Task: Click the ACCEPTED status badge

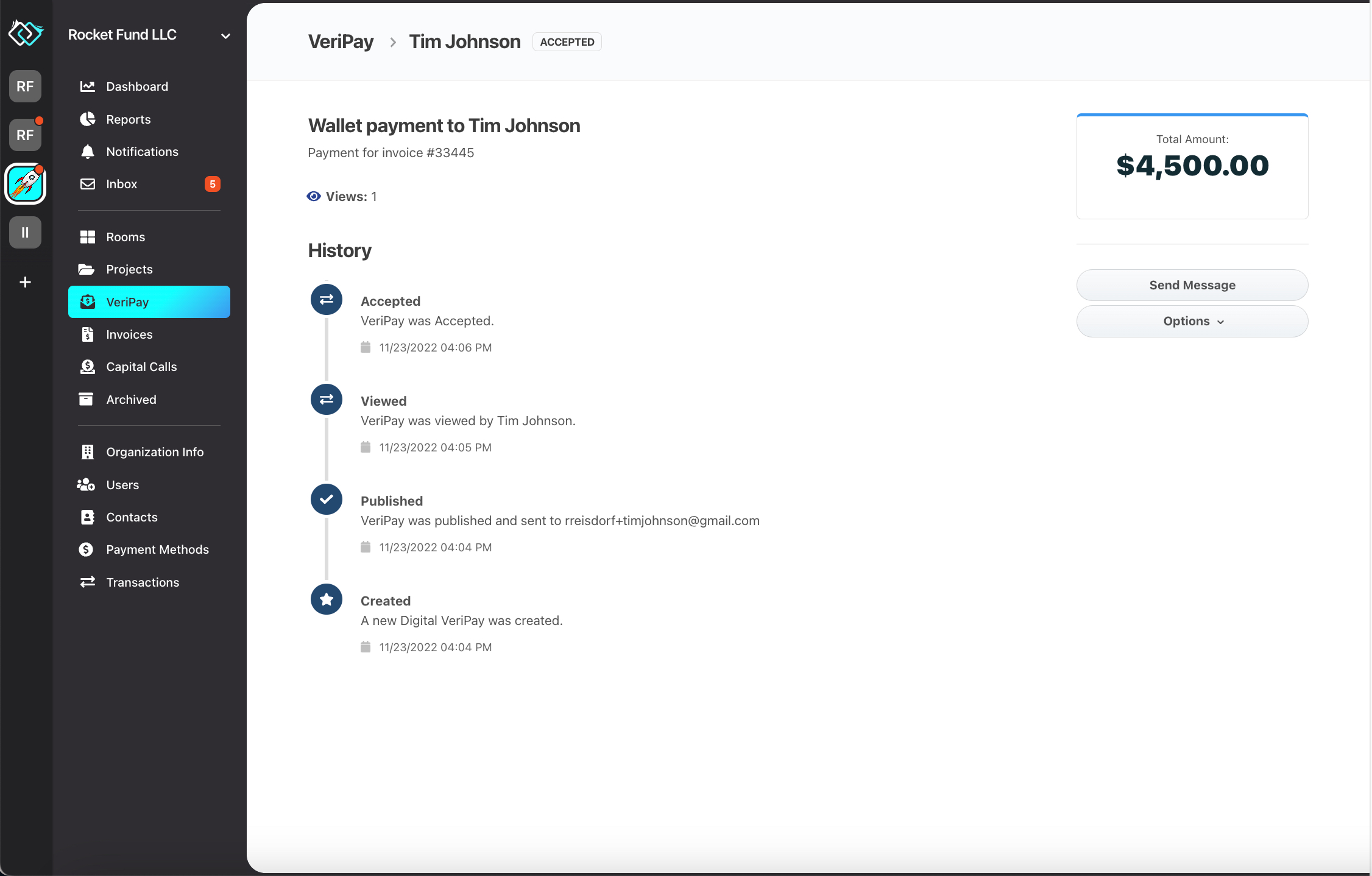Action: coord(566,41)
